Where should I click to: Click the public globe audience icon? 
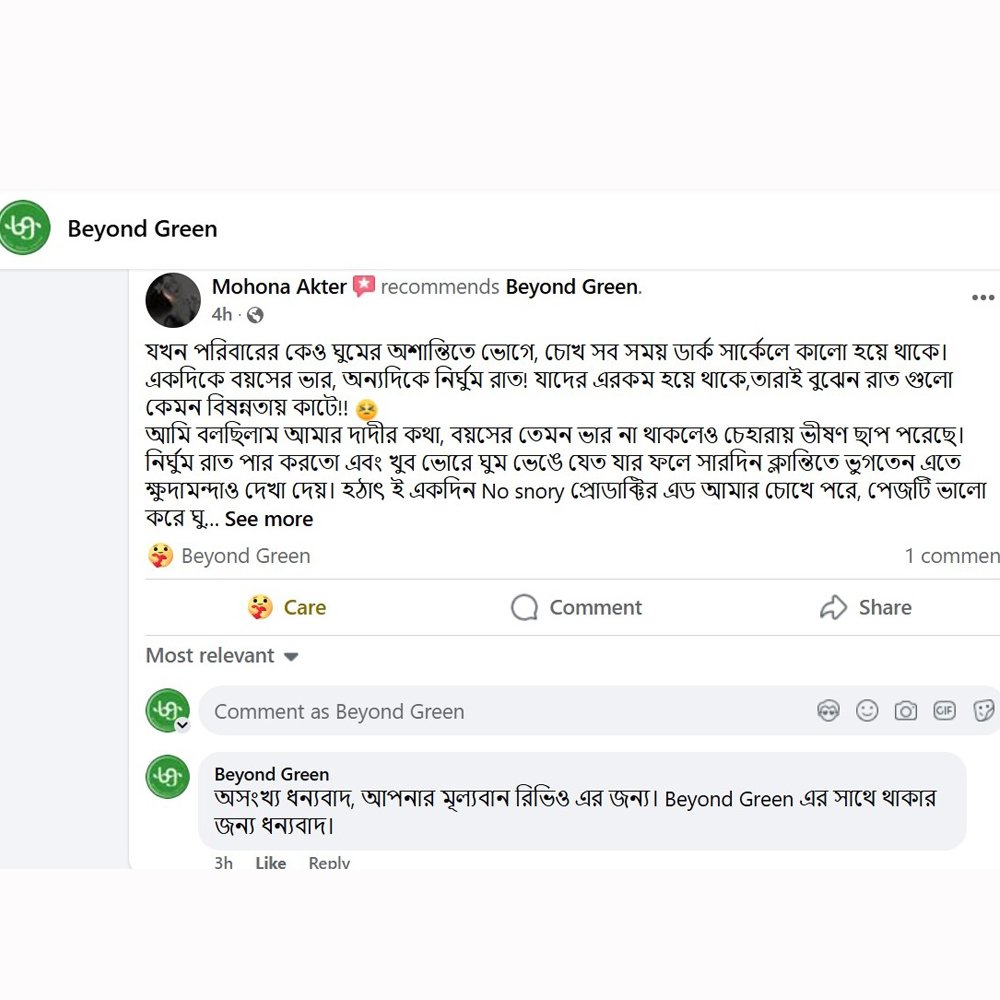pyautogui.click(x=255, y=315)
